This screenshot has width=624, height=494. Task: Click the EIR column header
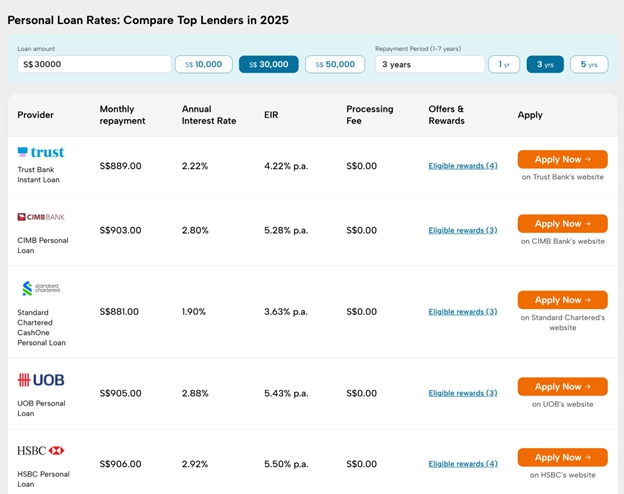271,115
